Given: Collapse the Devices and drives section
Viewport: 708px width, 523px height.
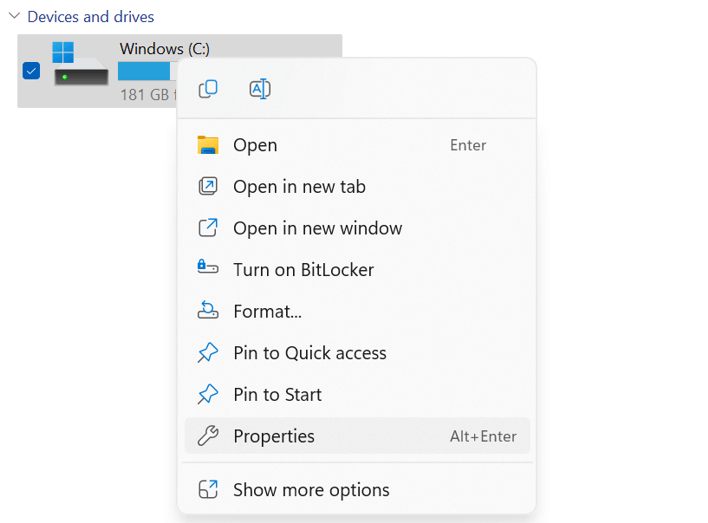Looking at the screenshot, I should tap(14, 17).
